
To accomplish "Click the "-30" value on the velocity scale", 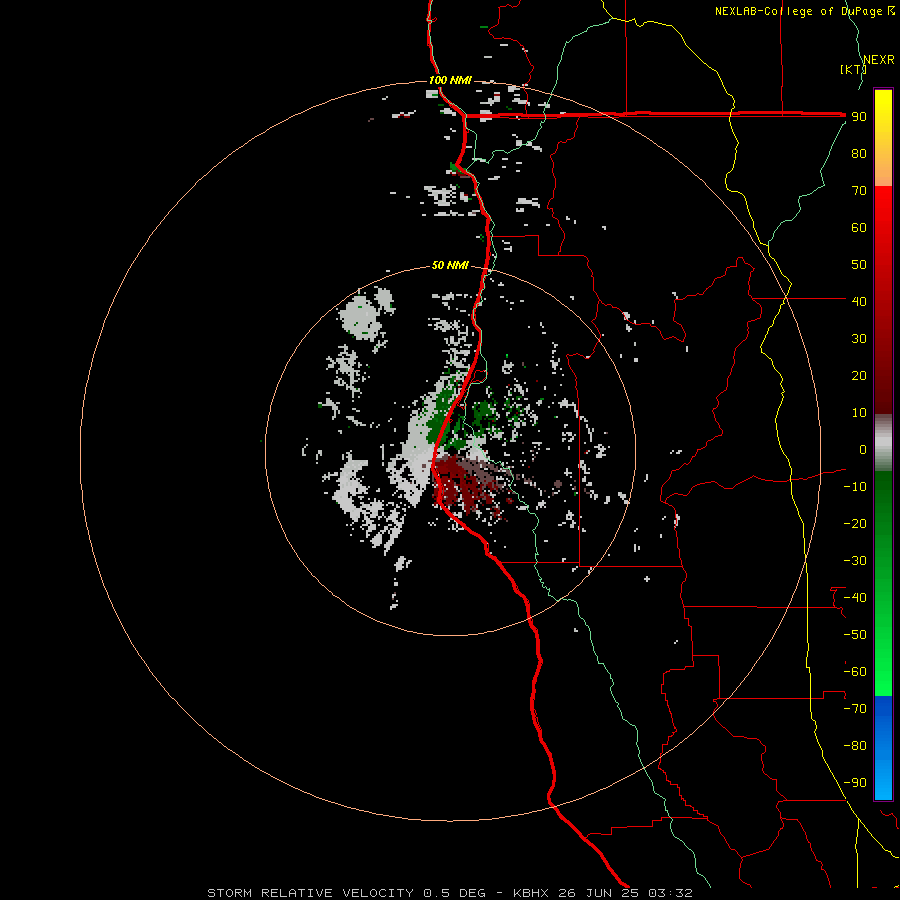I will click(855, 561).
